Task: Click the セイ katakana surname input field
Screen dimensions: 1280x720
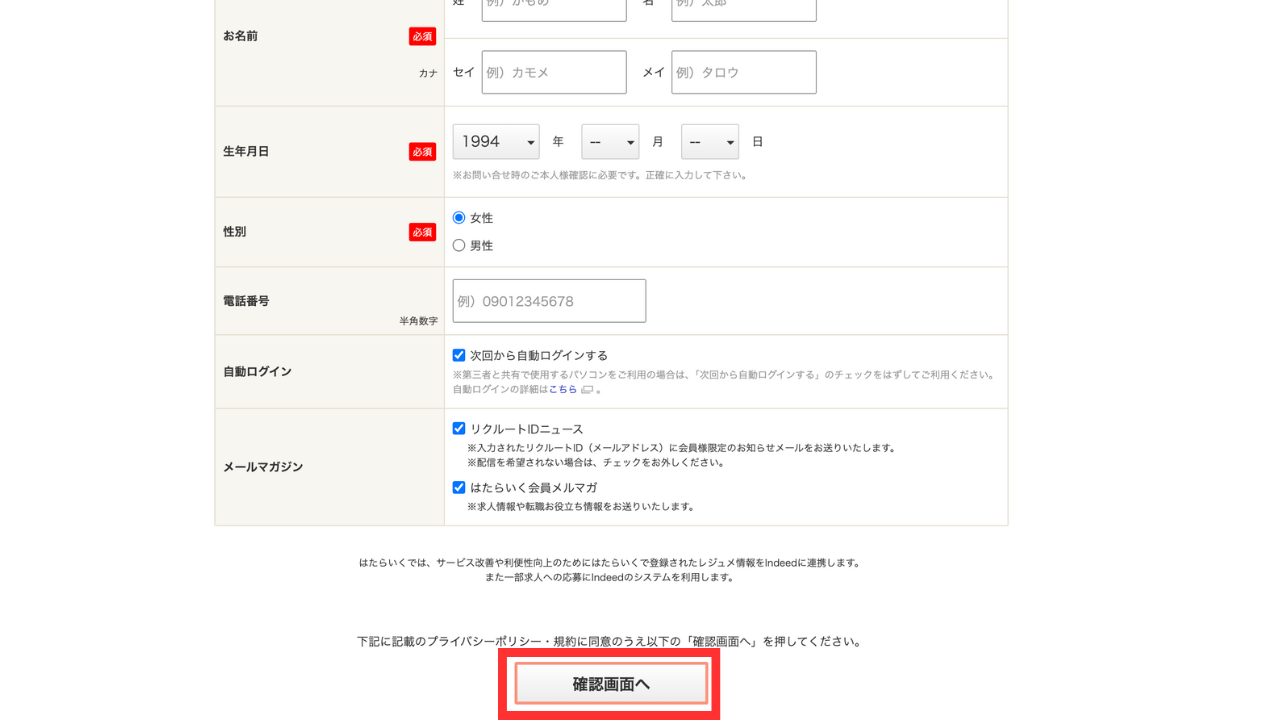Action: pyautogui.click(x=554, y=72)
